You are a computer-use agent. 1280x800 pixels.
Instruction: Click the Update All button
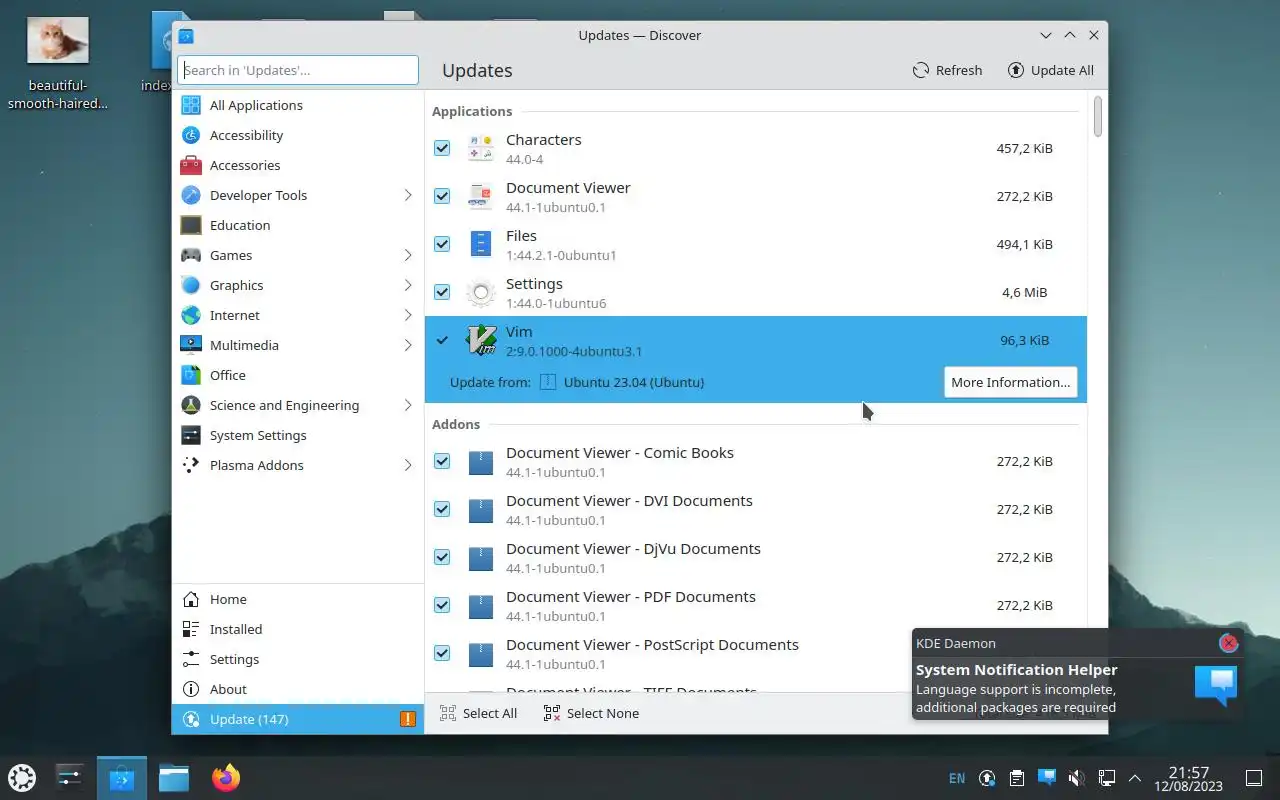[x=1050, y=70]
